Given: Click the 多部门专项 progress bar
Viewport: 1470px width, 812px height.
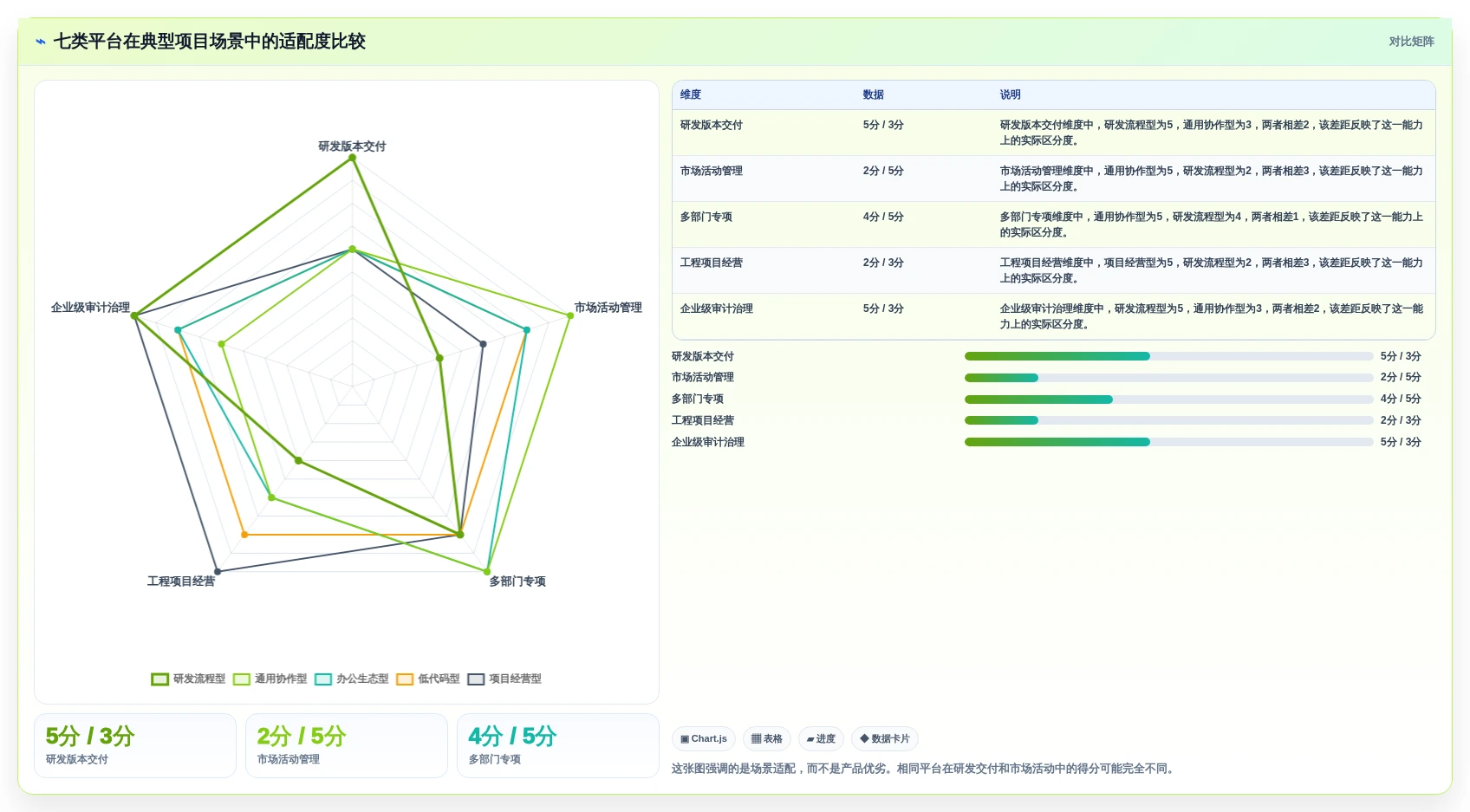Looking at the screenshot, I should point(1168,400).
